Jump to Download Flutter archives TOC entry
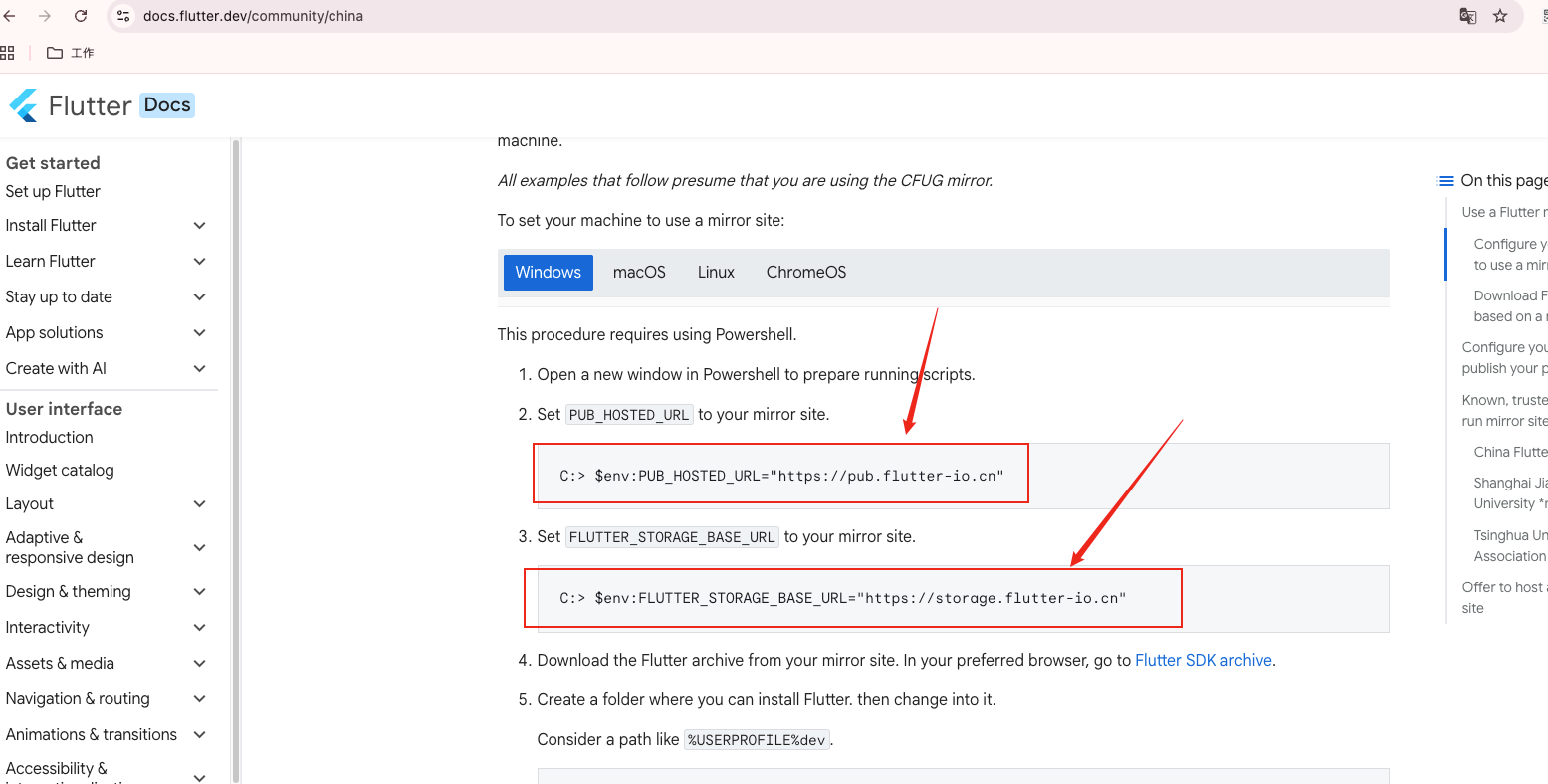This screenshot has width=1548, height=784. [x=1510, y=305]
